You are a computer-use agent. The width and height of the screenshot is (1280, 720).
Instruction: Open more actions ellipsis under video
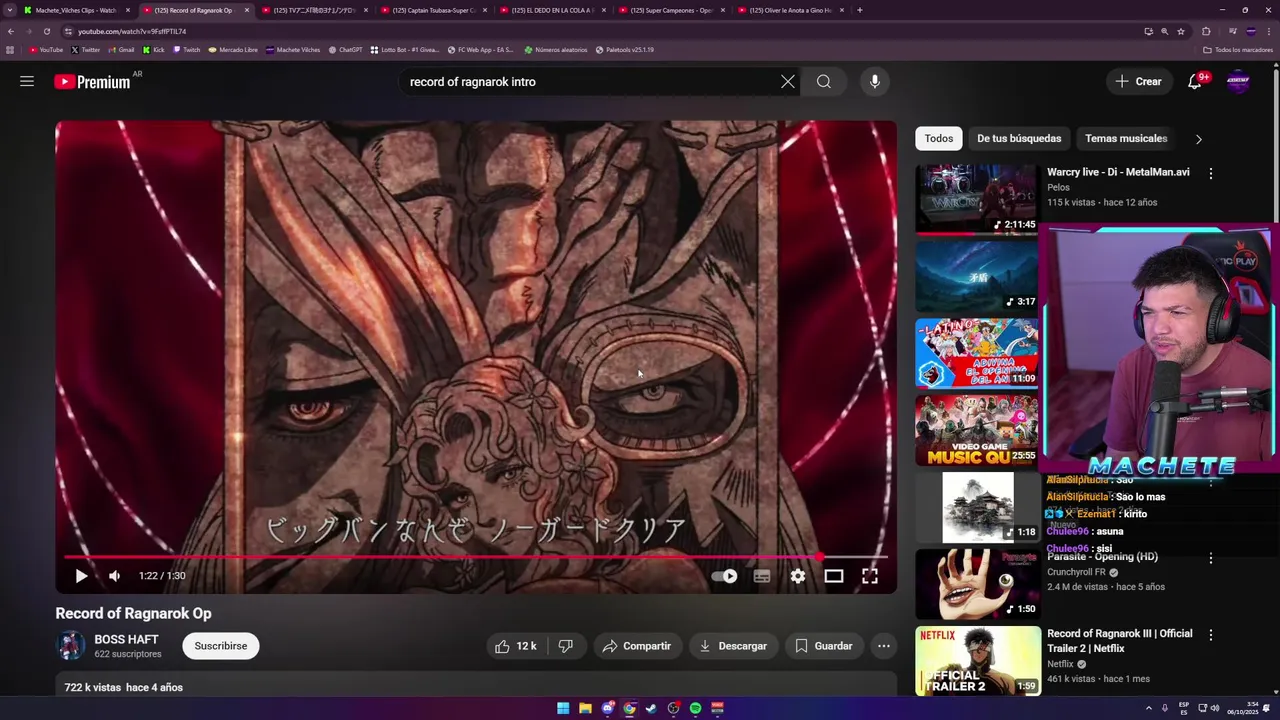click(x=884, y=646)
